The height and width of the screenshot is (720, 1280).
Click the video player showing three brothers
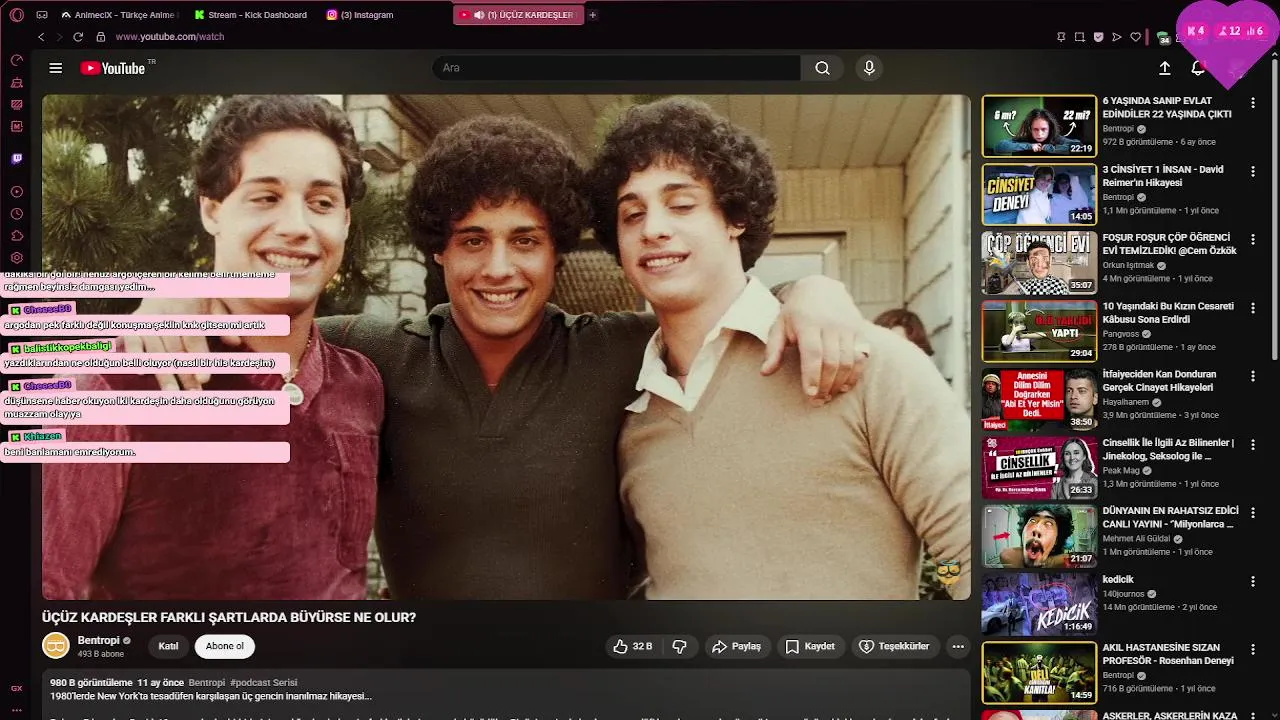click(x=506, y=347)
